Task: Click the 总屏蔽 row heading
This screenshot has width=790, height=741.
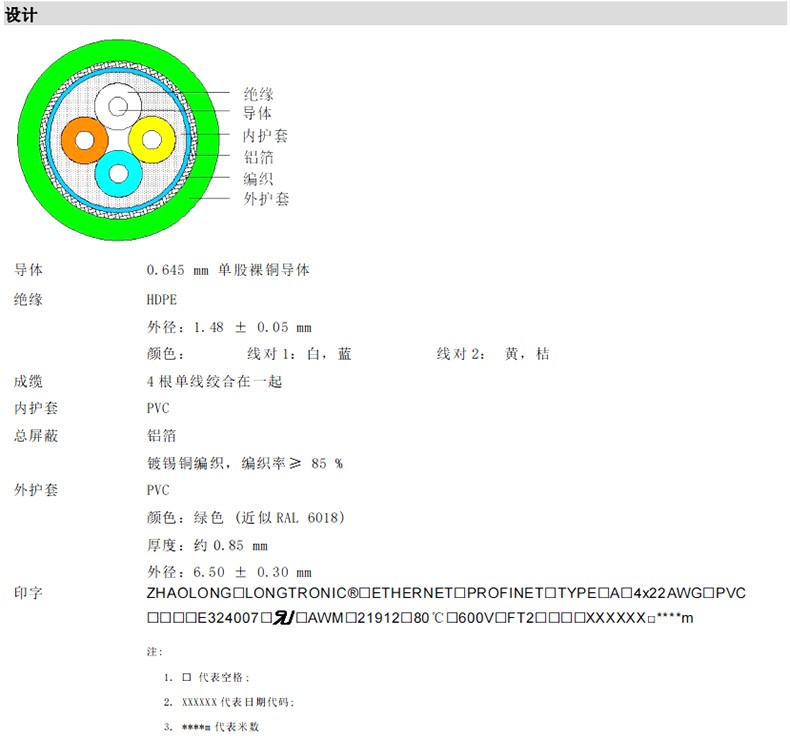Action: 35,435
